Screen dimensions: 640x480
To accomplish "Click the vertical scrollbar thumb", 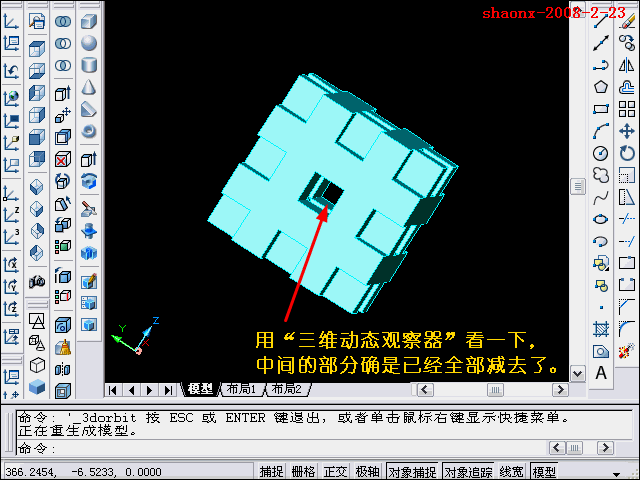I will [x=578, y=187].
